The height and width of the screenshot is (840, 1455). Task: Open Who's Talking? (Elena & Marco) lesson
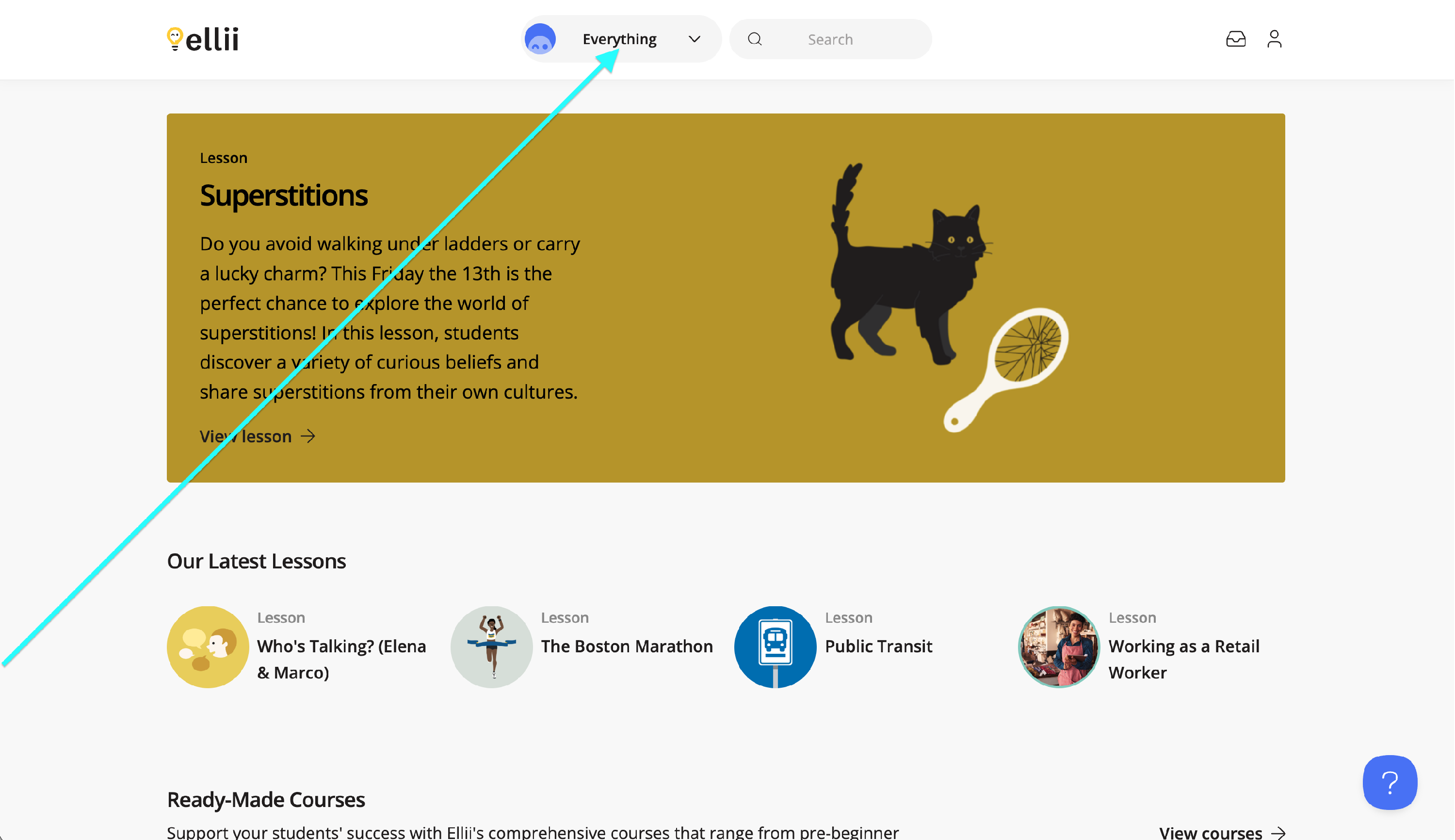click(341, 659)
